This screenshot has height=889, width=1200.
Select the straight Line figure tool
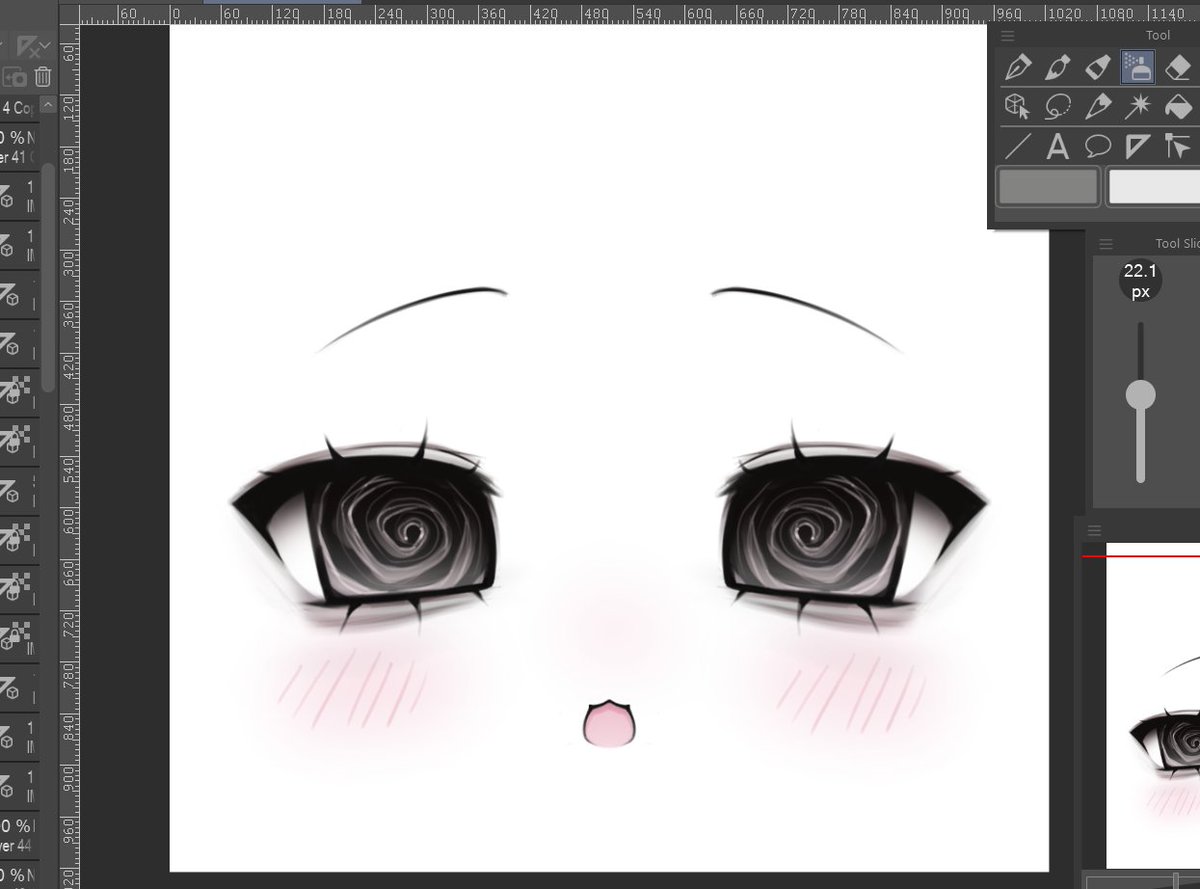1018,146
